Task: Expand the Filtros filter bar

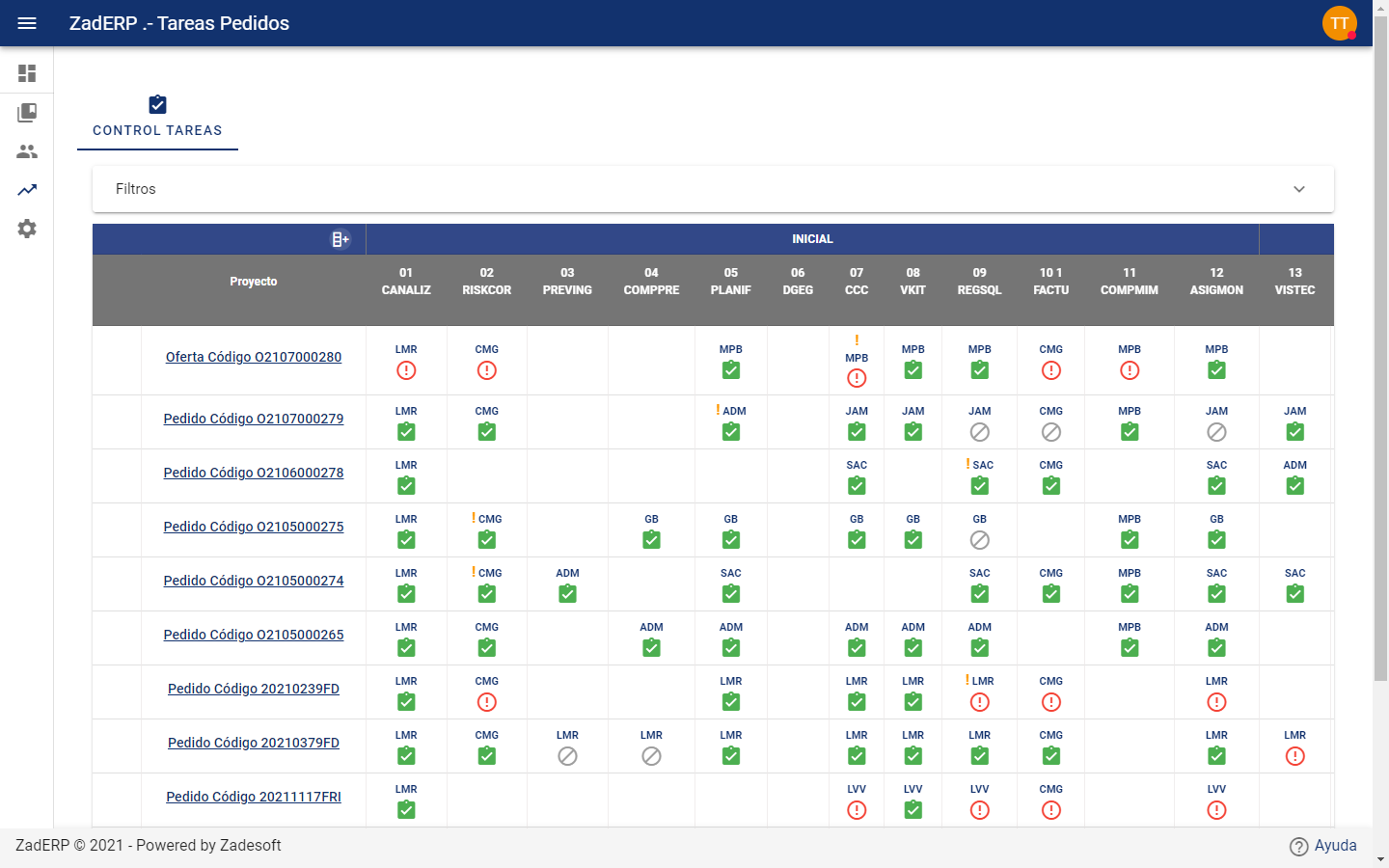Action: (713, 189)
